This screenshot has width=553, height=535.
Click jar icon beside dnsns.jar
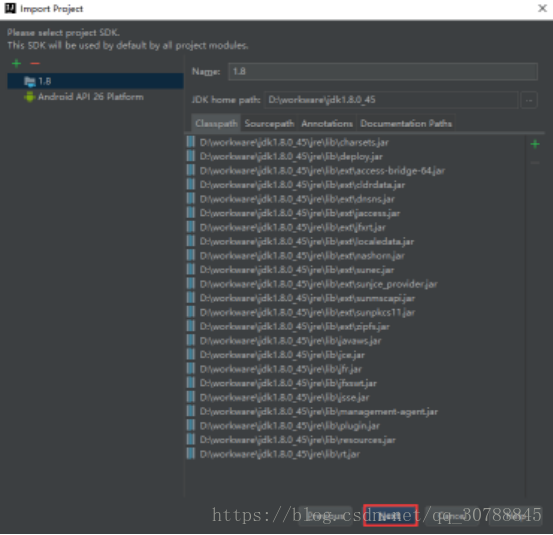tap(191, 199)
